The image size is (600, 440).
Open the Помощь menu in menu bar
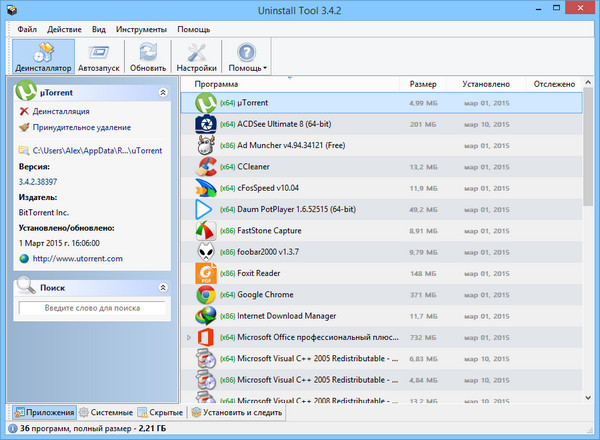click(x=193, y=29)
